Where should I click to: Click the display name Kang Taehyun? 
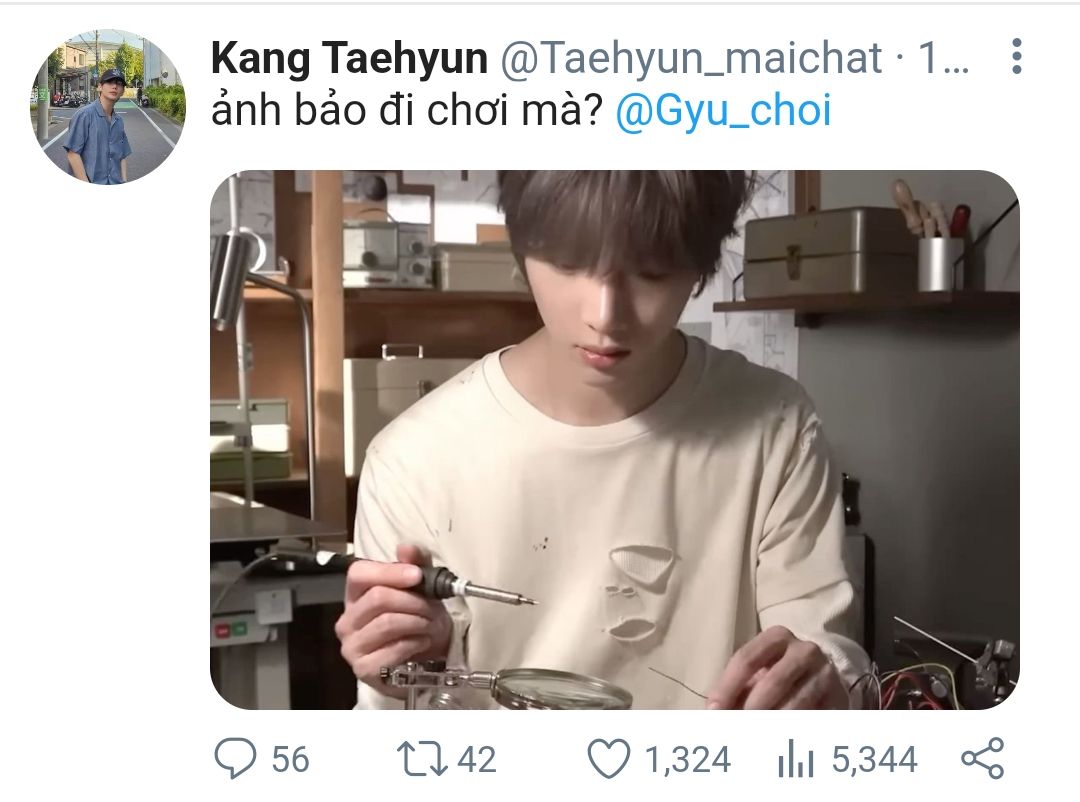pyautogui.click(x=349, y=58)
